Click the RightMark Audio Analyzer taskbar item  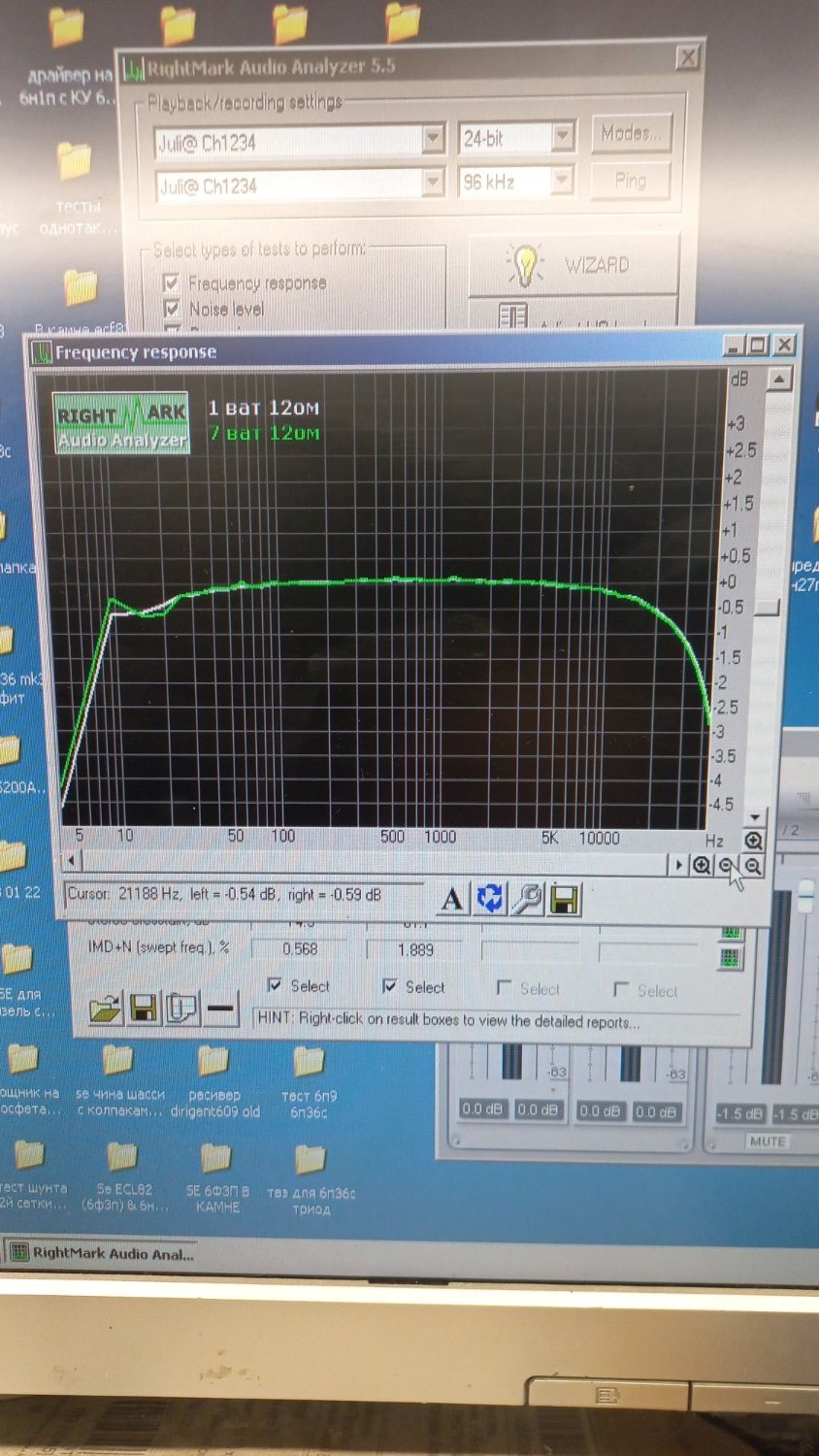(102, 1253)
